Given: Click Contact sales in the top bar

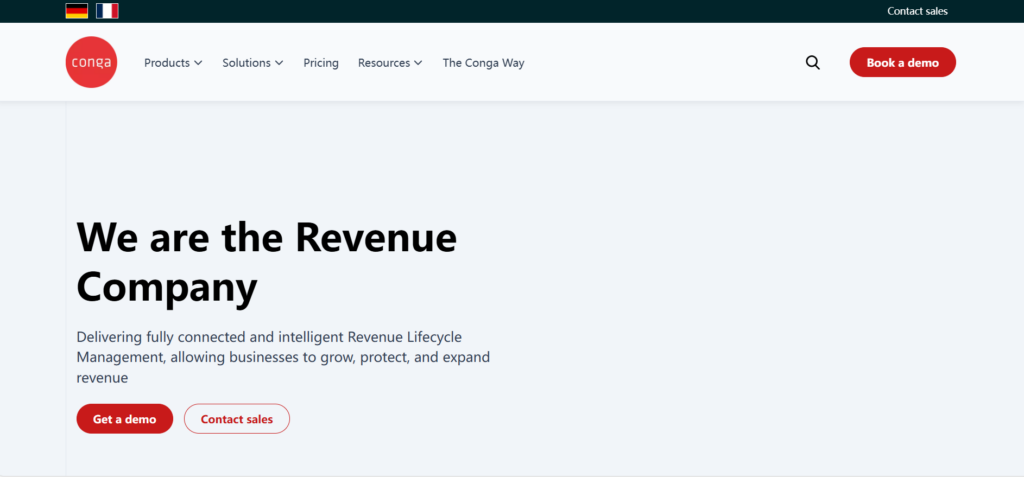Looking at the screenshot, I should 917,11.
